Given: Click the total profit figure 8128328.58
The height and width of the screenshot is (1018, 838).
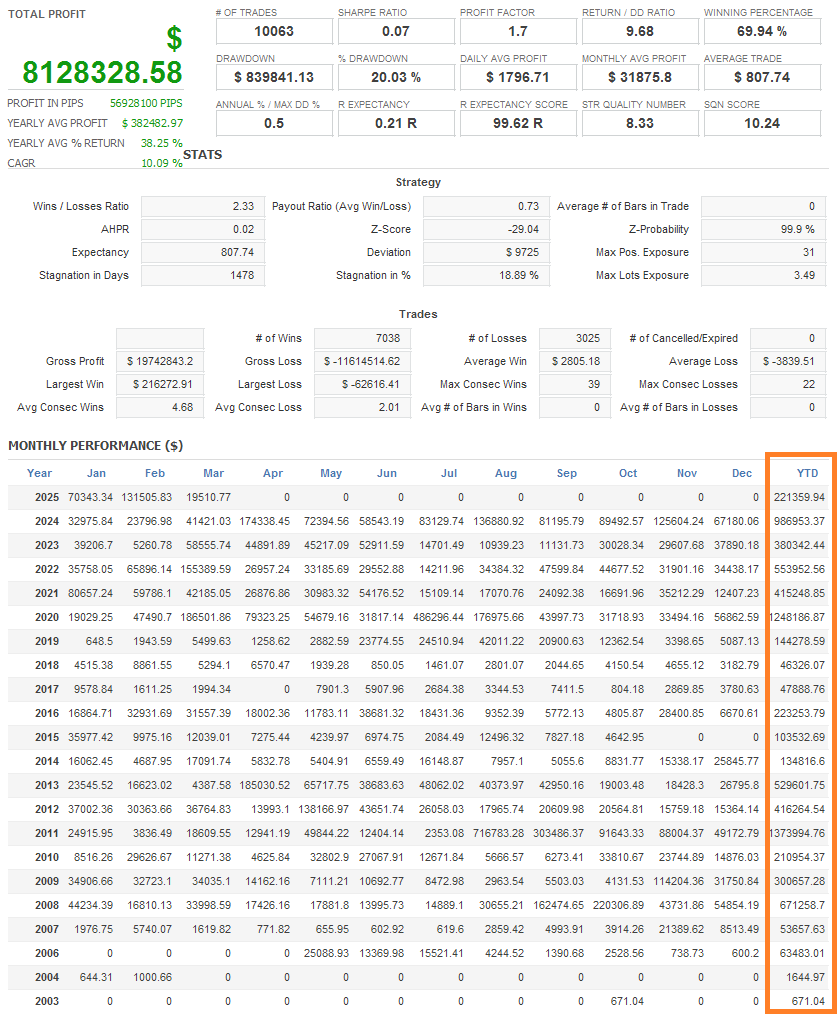Looking at the screenshot, I should click(x=102, y=72).
